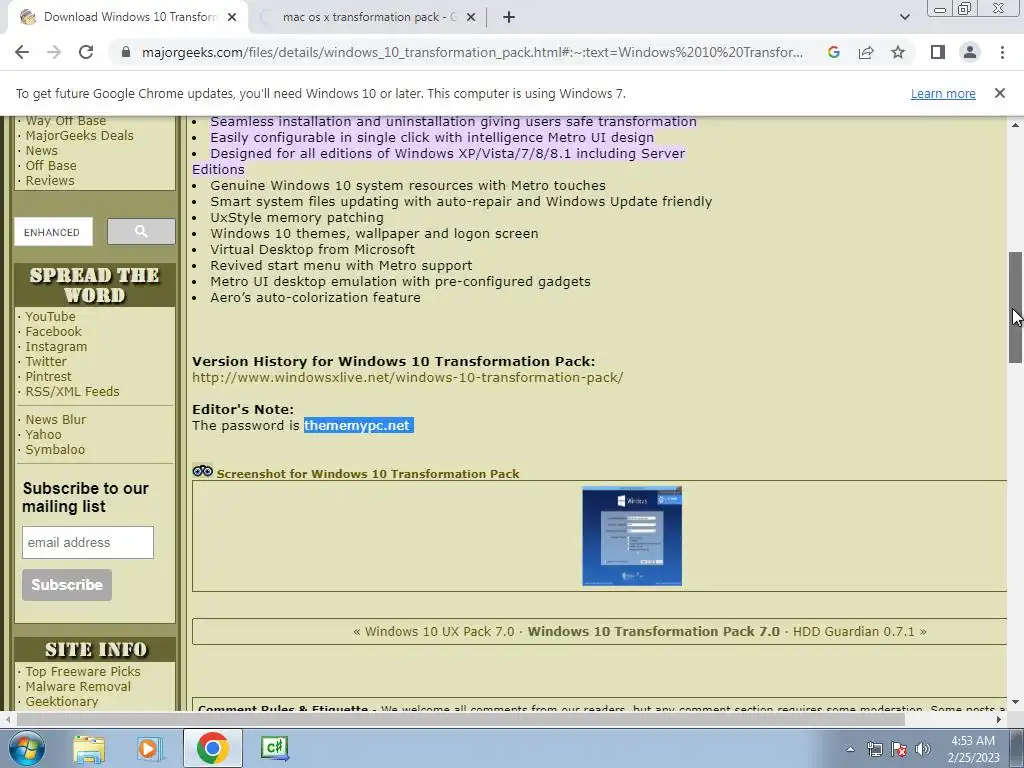This screenshot has width=1024, height=768.
Task: Open the Off Base link
Action: pyautogui.click(x=50, y=165)
